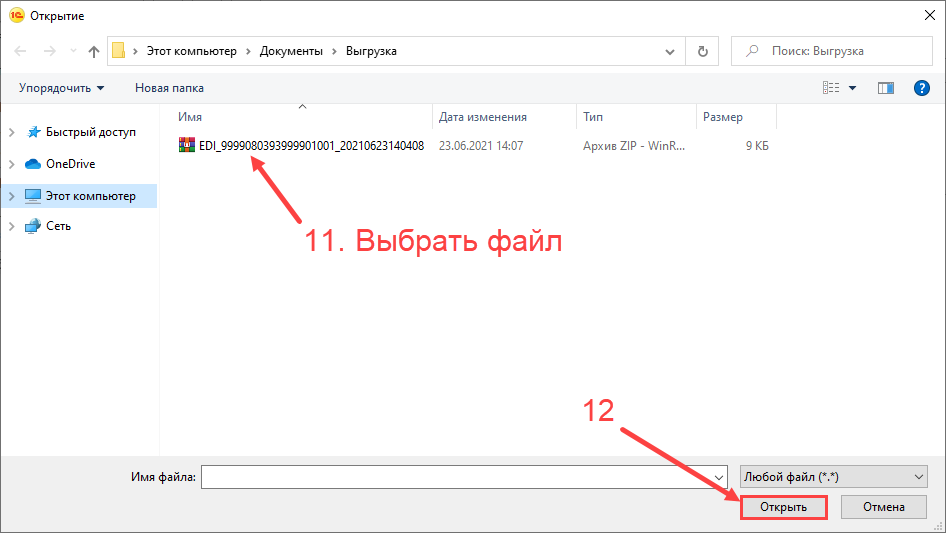Expand the OneDrive tree node
The width and height of the screenshot is (946, 533).
tap(11, 164)
